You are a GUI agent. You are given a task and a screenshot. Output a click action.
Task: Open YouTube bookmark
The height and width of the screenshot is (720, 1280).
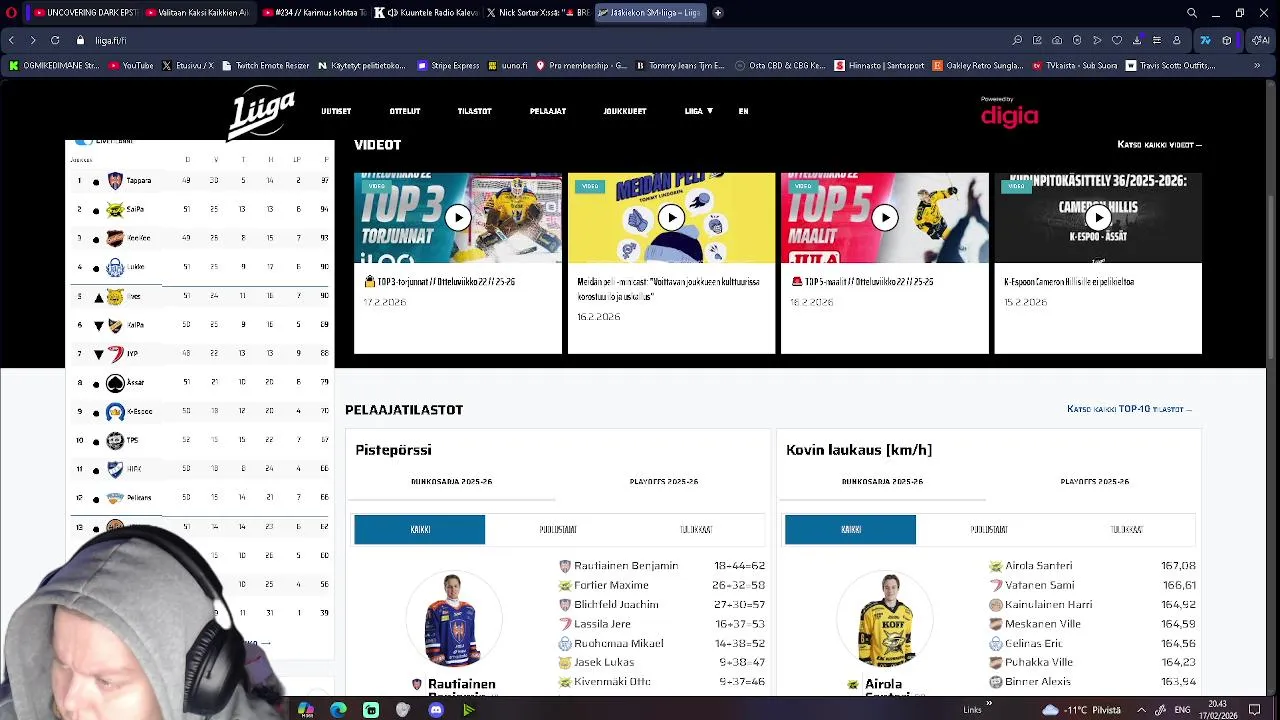[x=131, y=66]
